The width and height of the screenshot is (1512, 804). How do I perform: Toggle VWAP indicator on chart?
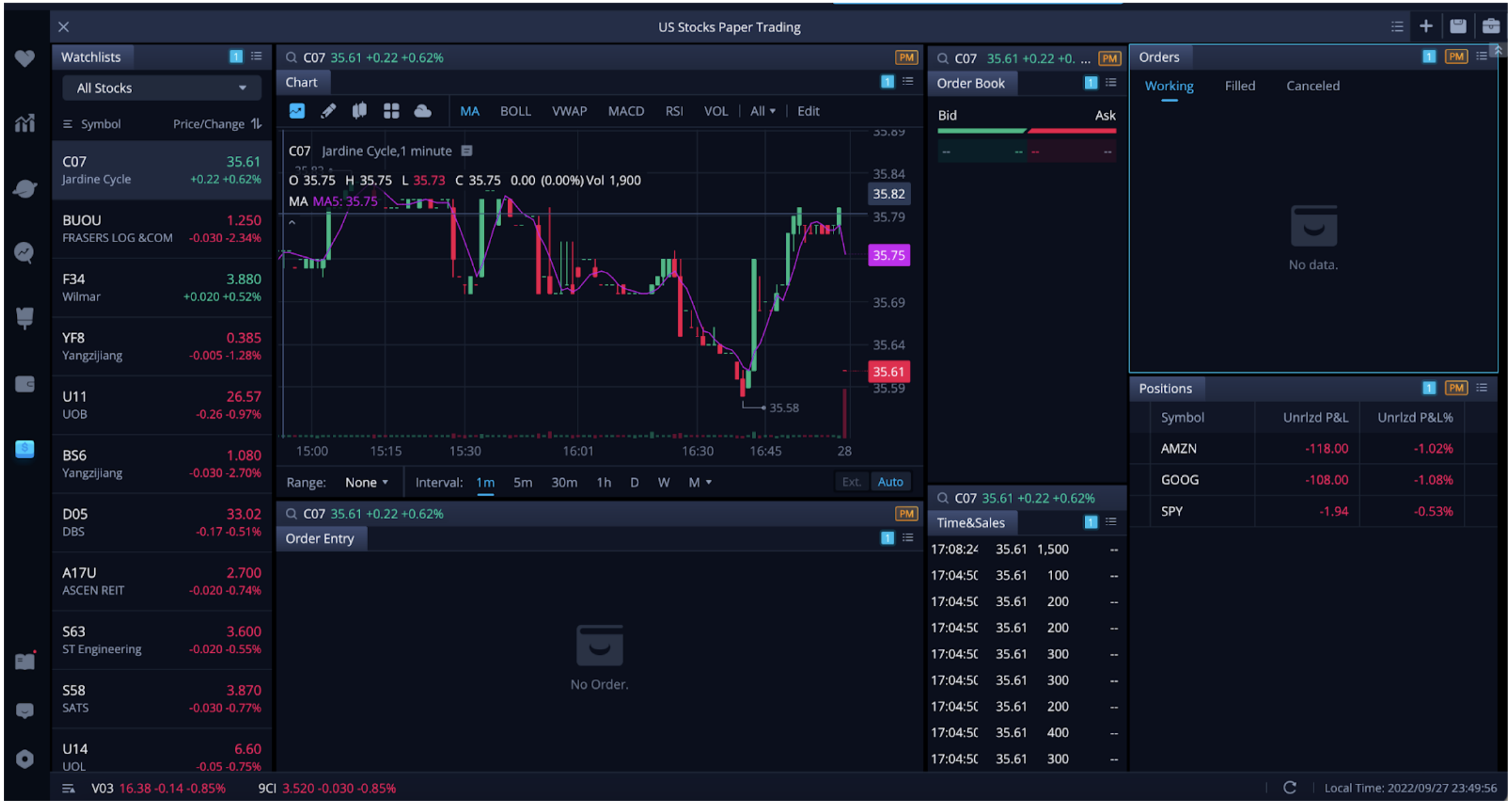(x=569, y=111)
